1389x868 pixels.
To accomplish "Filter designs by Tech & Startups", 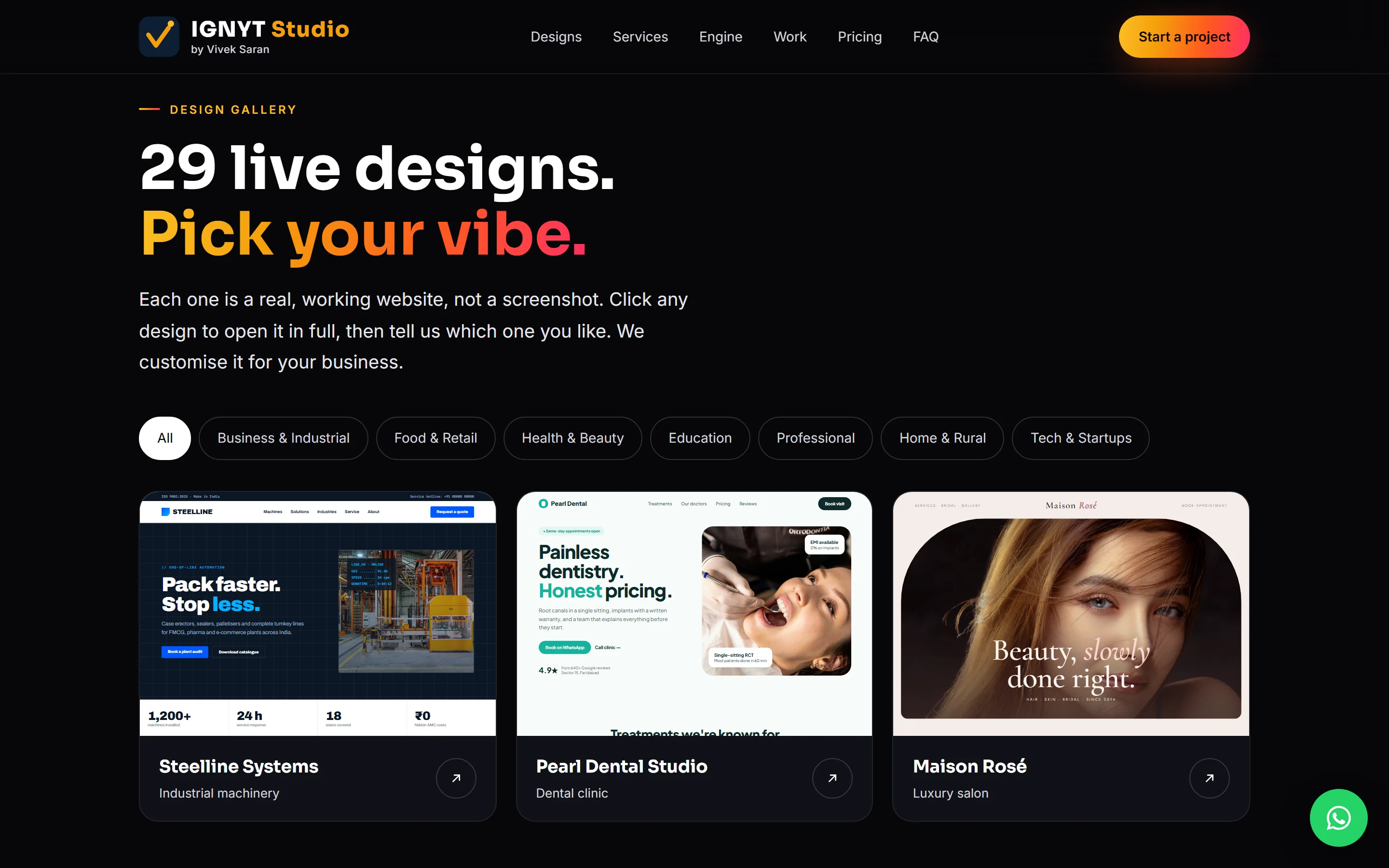I will 1080,438.
